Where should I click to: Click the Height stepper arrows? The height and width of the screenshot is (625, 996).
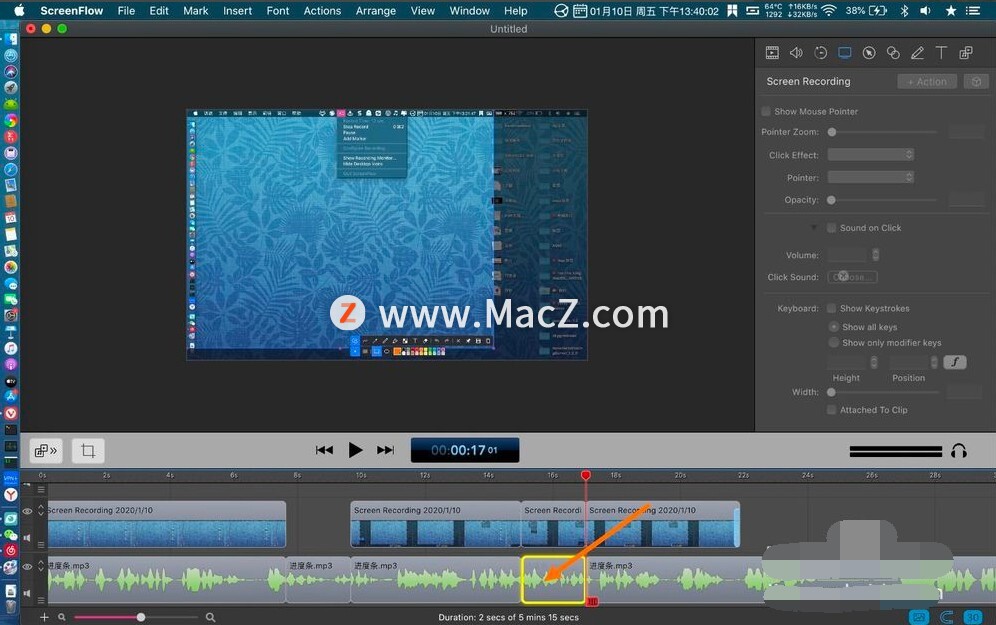873,362
